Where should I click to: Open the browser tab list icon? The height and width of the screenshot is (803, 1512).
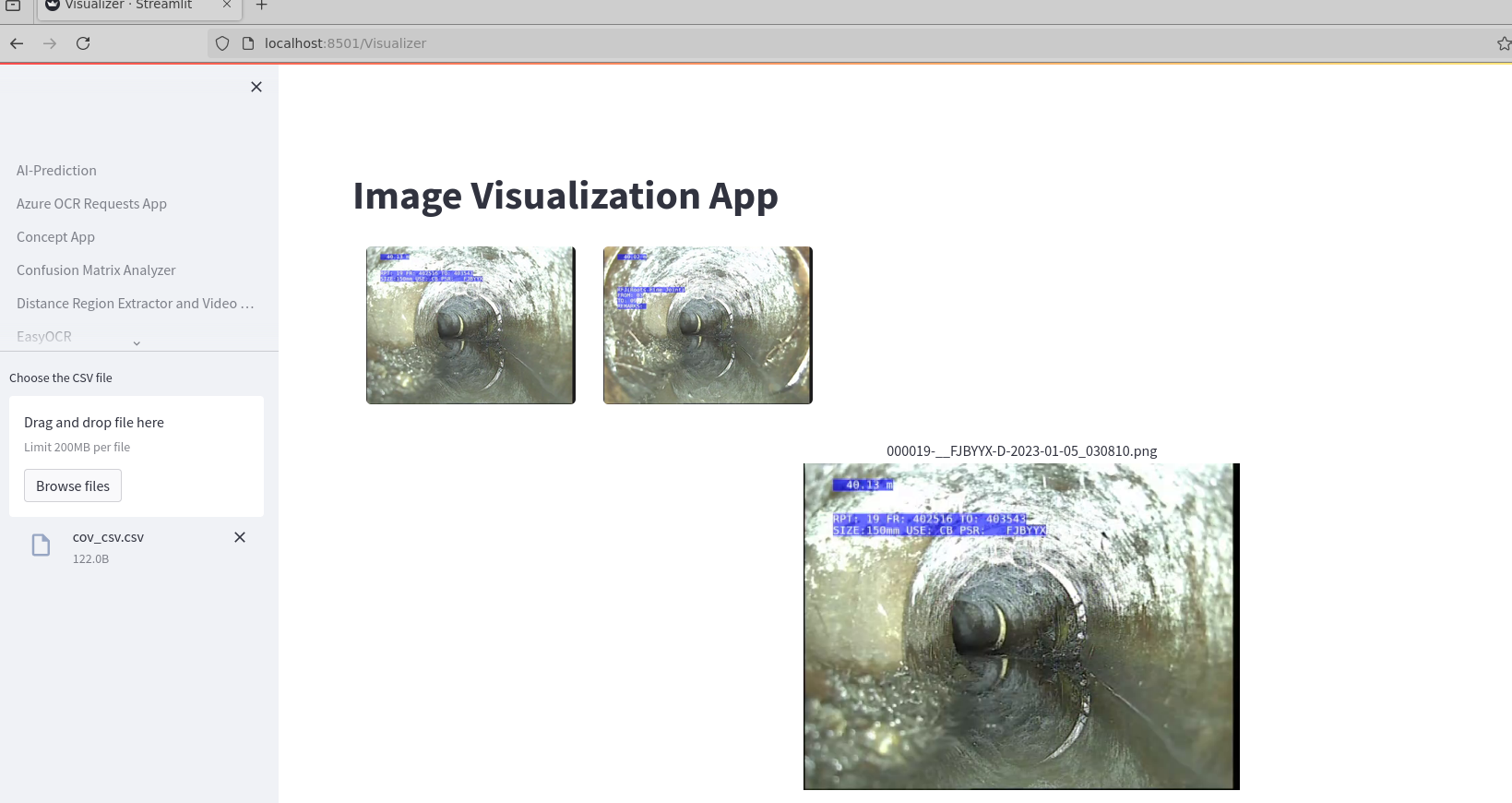click(13, 6)
